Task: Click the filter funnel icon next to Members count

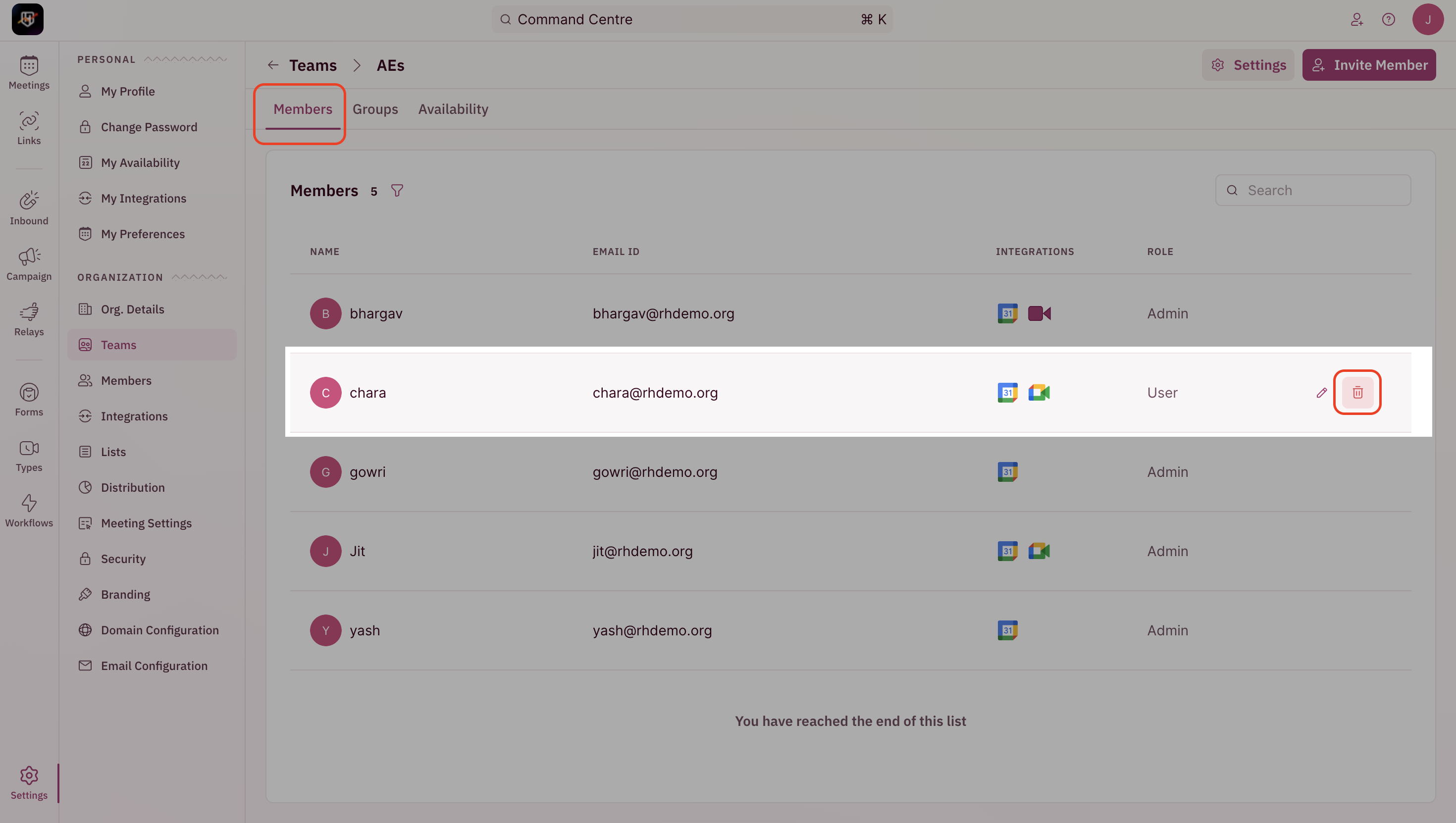Action: click(397, 191)
